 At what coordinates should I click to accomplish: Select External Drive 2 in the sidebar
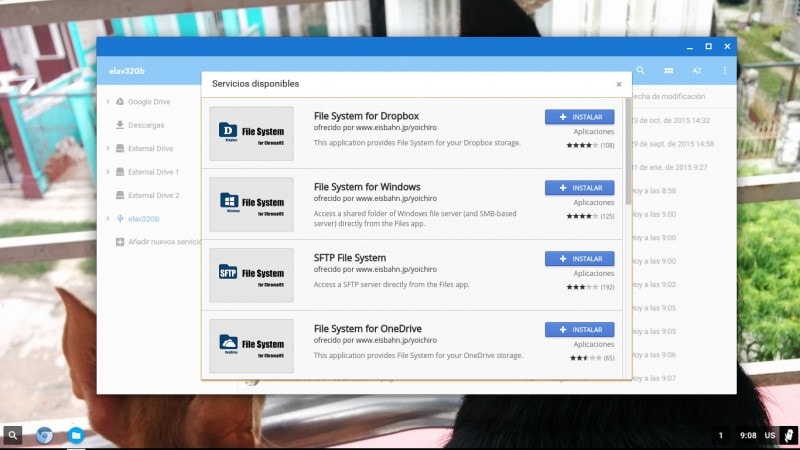pyautogui.click(x=154, y=195)
